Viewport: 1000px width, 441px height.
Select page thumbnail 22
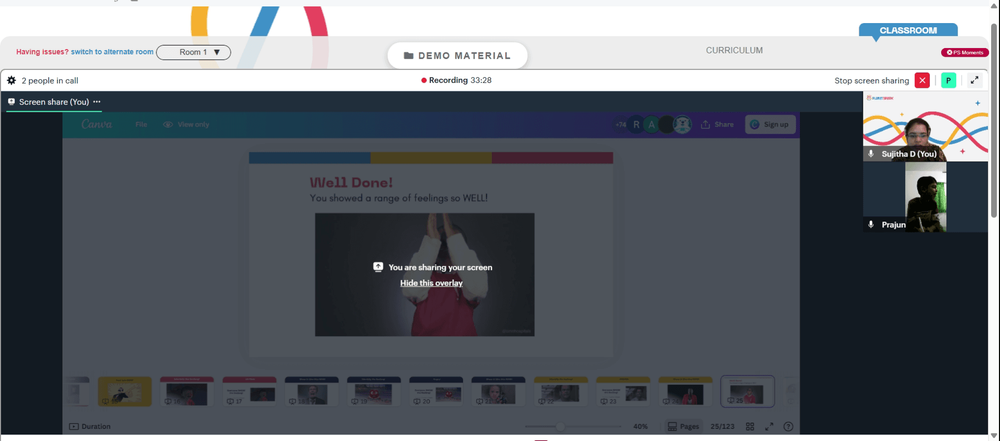pyautogui.click(x=561, y=391)
